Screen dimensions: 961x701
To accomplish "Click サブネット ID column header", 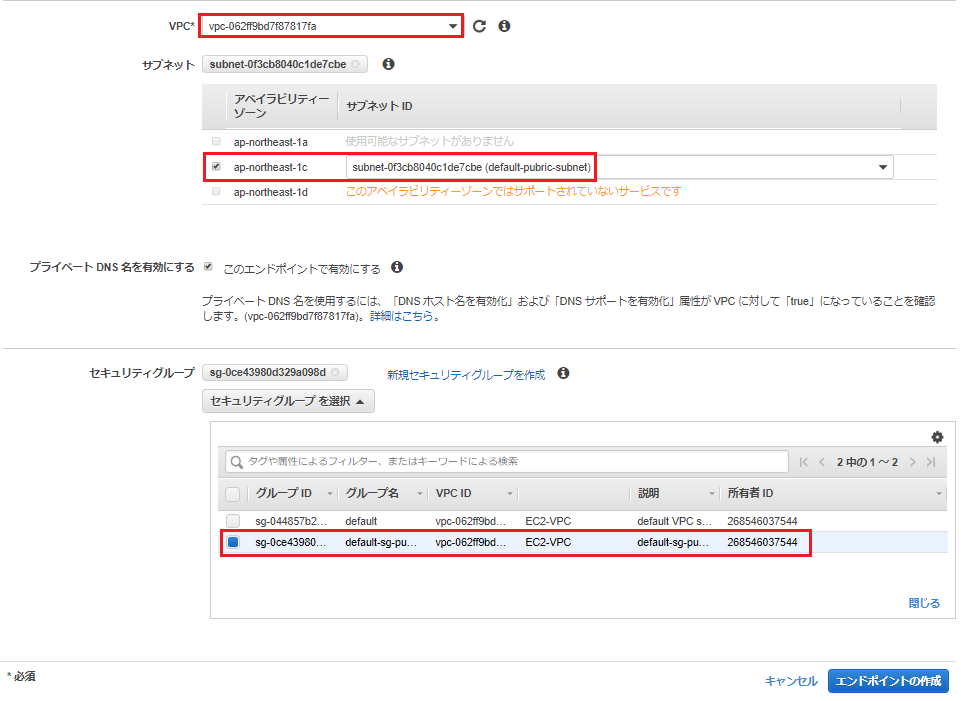I will (379, 107).
